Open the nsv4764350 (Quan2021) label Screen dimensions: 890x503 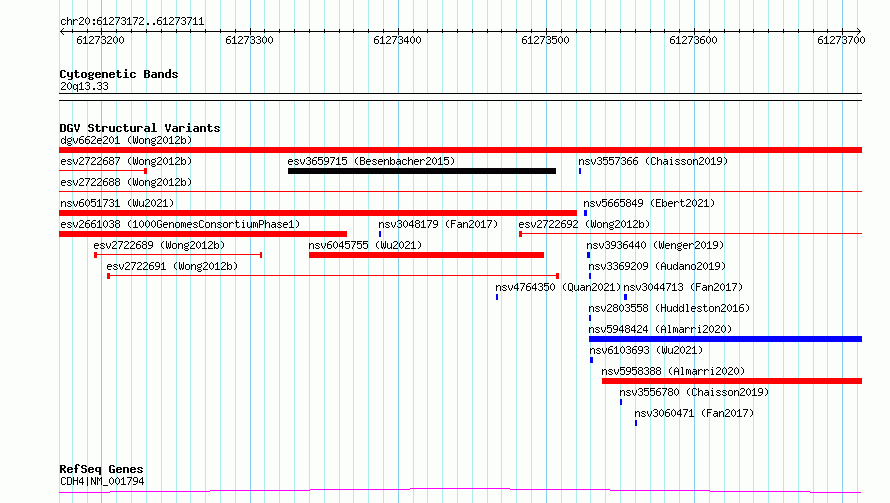tap(558, 287)
